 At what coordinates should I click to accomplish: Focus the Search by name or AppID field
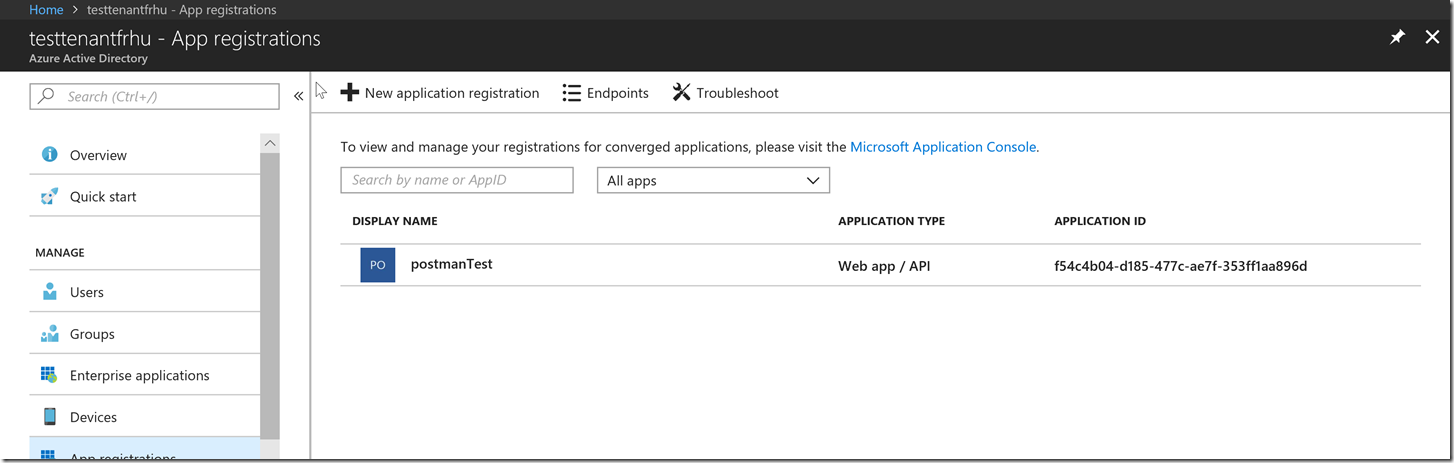tap(457, 180)
